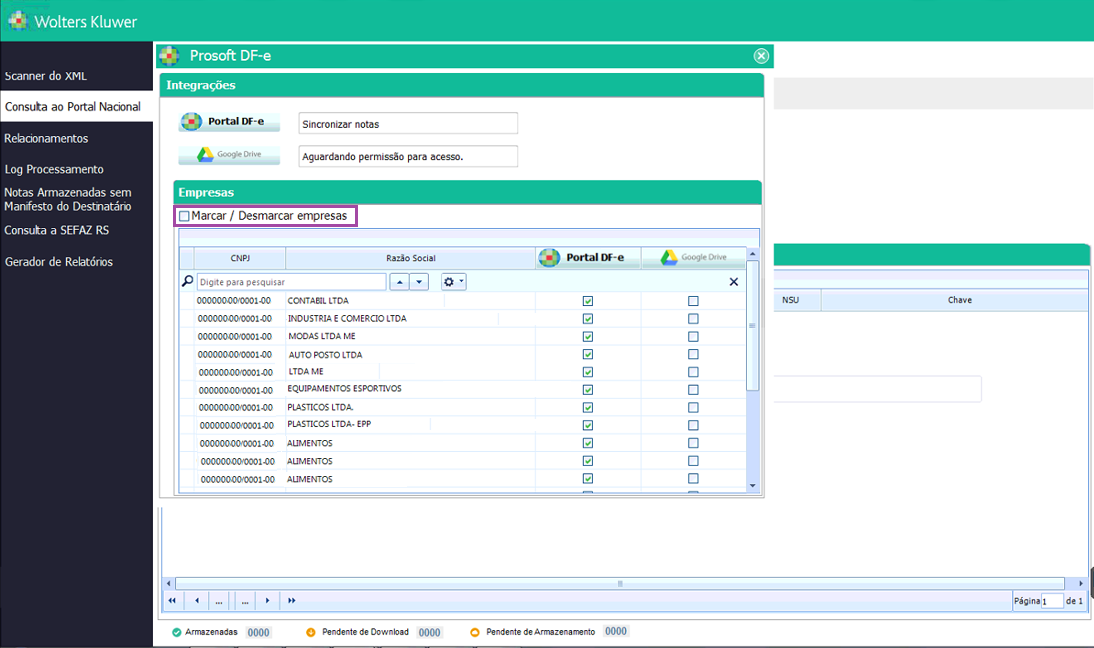This screenshot has width=1094, height=648.
Task: Click the Armazenadas 0000 count
Action: [258, 633]
